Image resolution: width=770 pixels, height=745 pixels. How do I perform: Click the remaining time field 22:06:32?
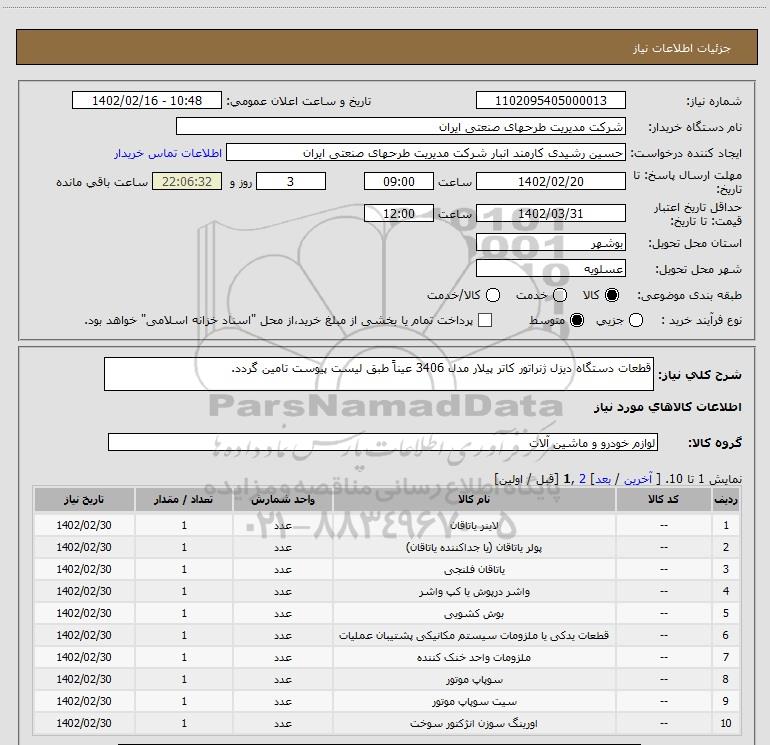(187, 181)
